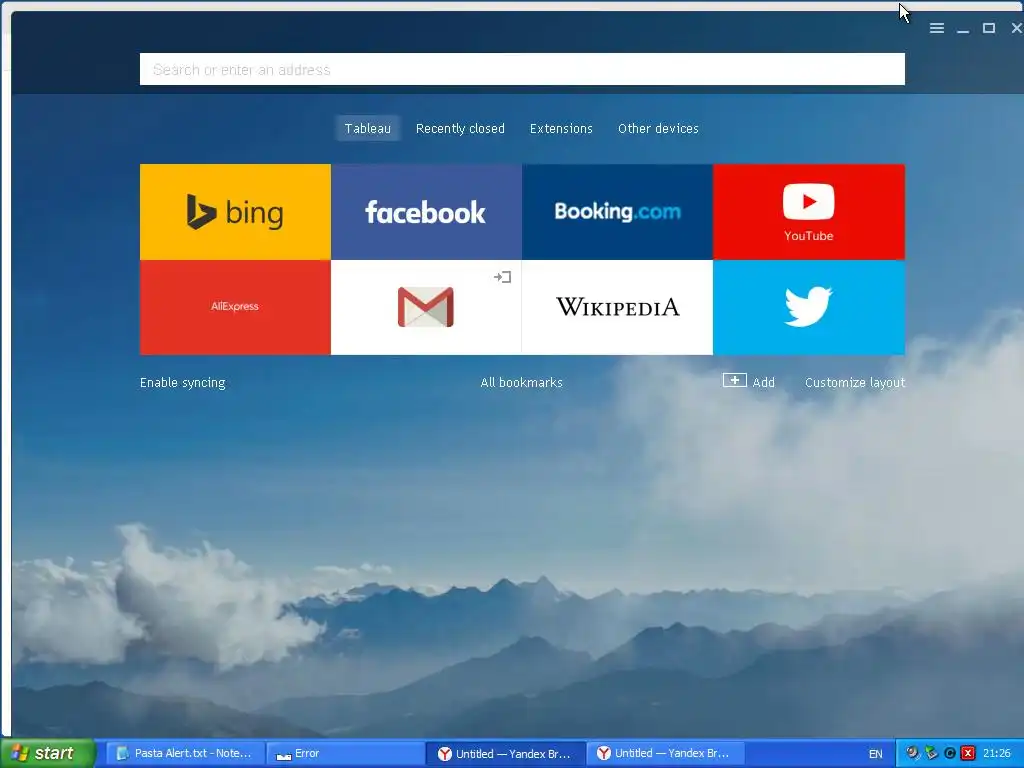This screenshot has width=1024, height=768.
Task: Open All bookmarks link
Action: tap(521, 383)
